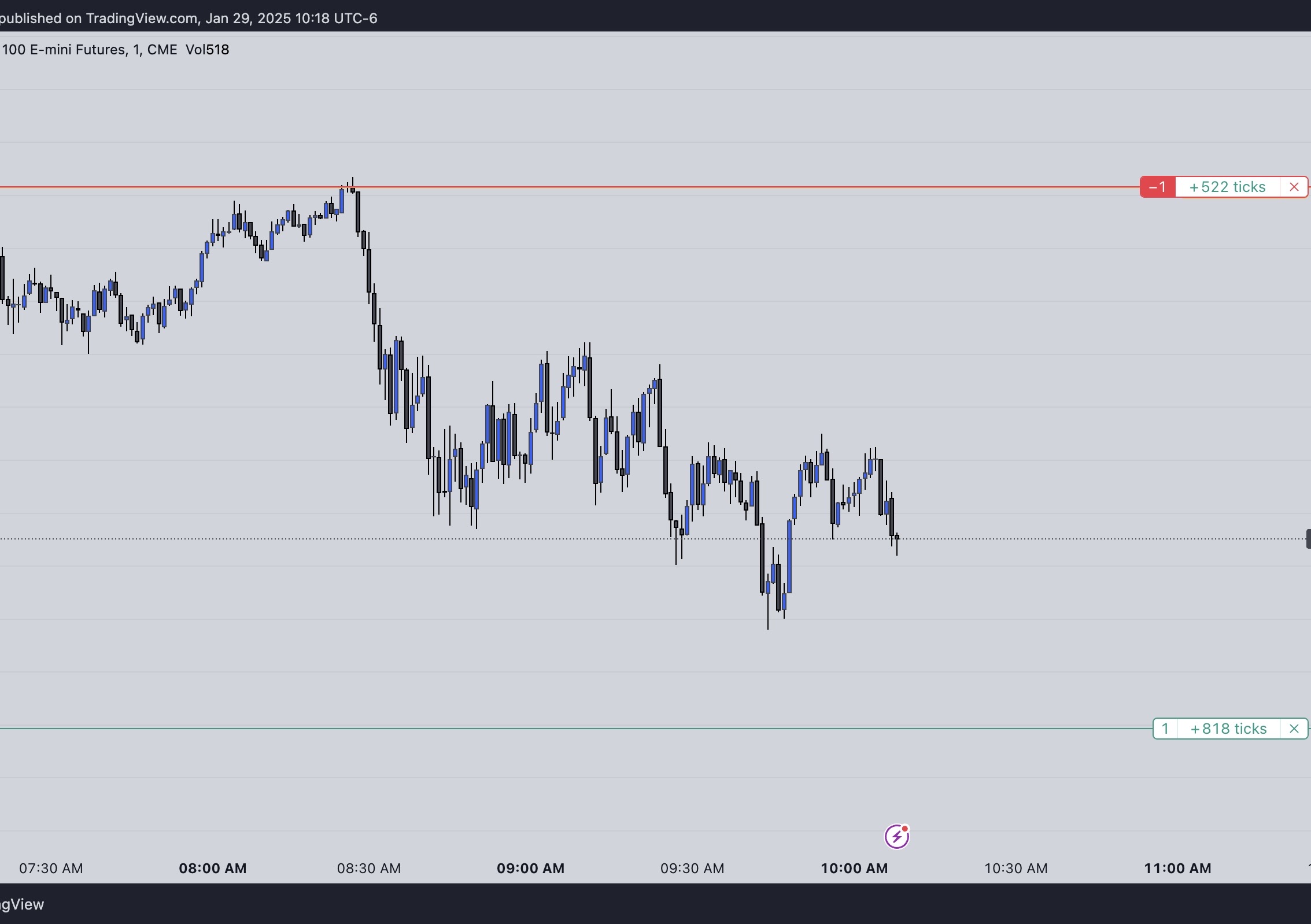This screenshot has width=1311, height=924.
Task: Open the TradingView.com published header link
Action: pyautogui.click(x=142, y=19)
